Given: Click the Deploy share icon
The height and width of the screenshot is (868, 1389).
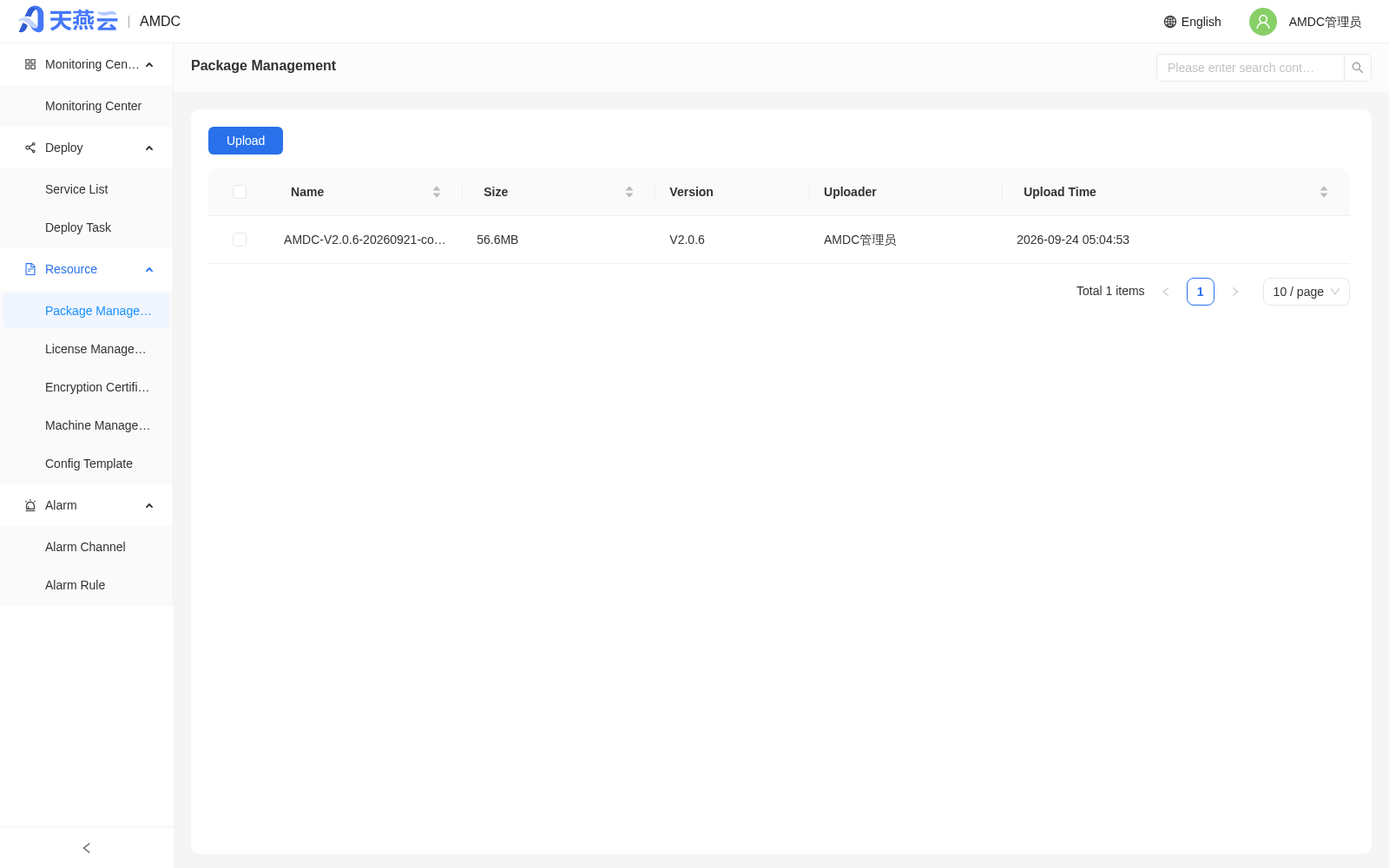Looking at the screenshot, I should tap(30, 148).
